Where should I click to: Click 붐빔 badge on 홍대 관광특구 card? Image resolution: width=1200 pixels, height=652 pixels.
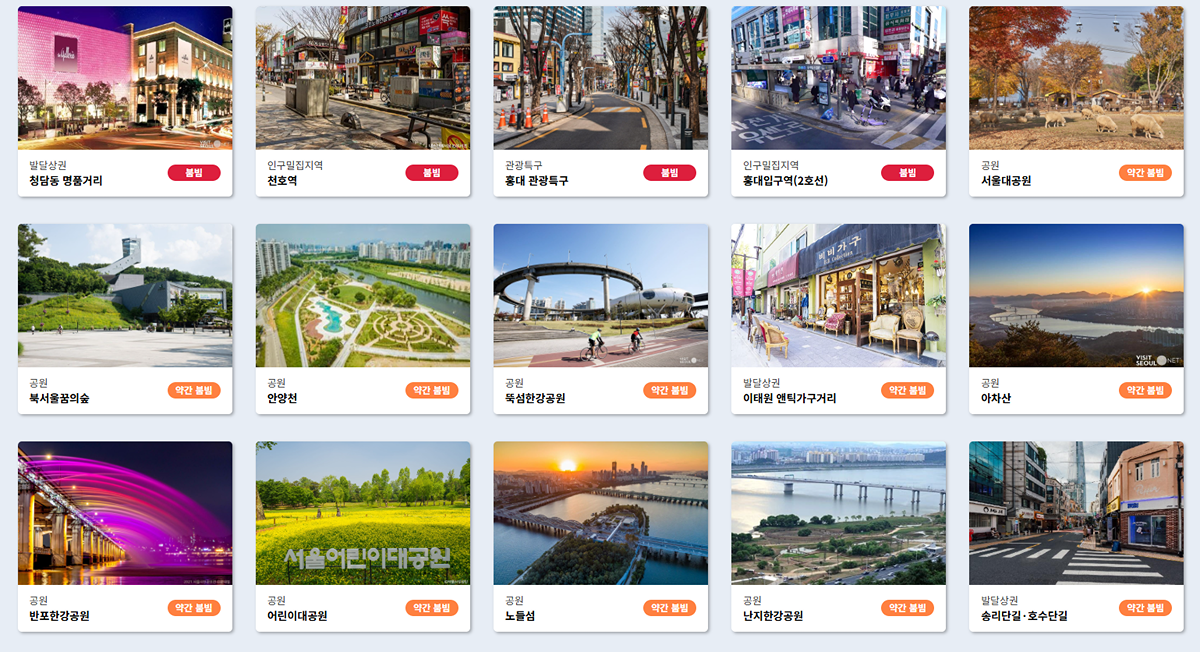pos(670,173)
